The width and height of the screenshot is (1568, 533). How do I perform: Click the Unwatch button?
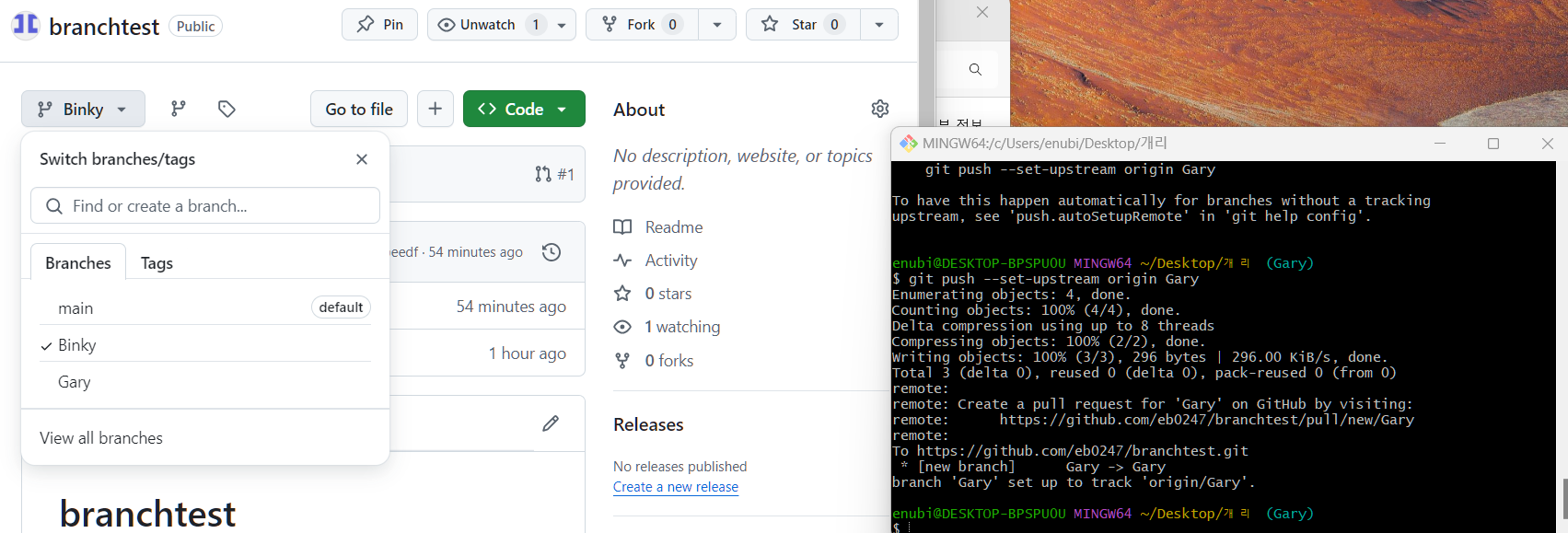(x=488, y=25)
